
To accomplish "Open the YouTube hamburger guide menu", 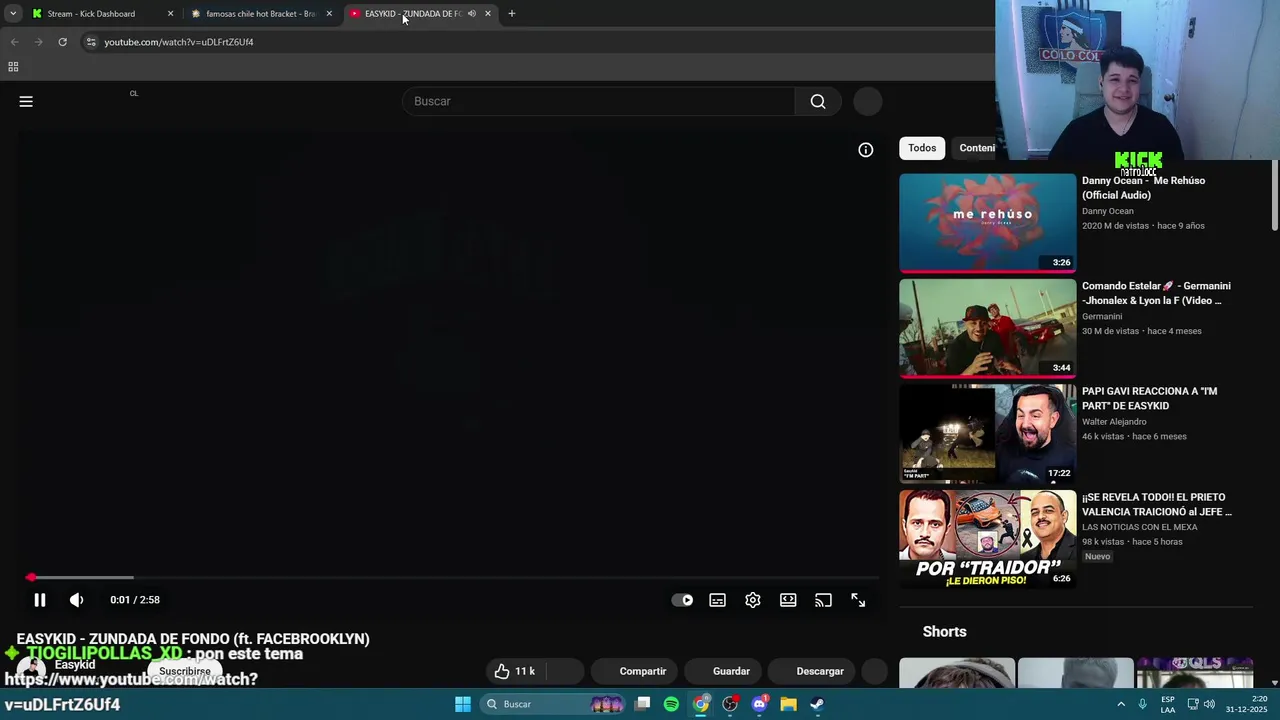I will [26, 101].
